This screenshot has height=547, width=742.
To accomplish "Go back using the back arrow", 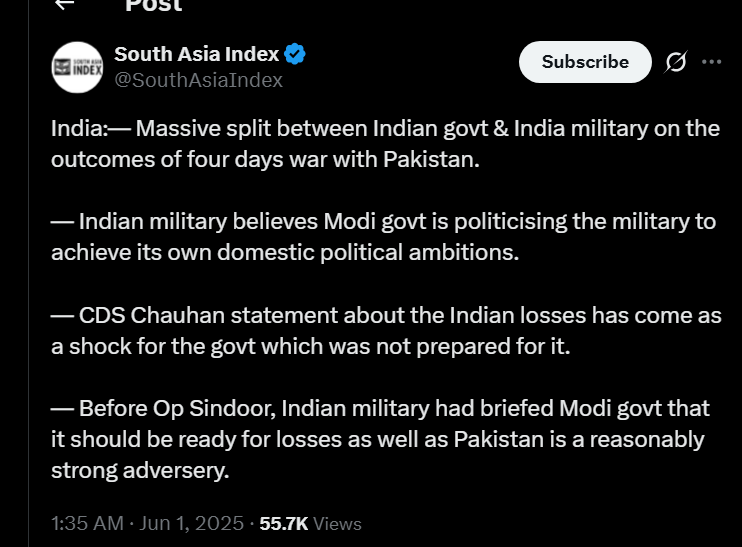I will (x=65, y=5).
